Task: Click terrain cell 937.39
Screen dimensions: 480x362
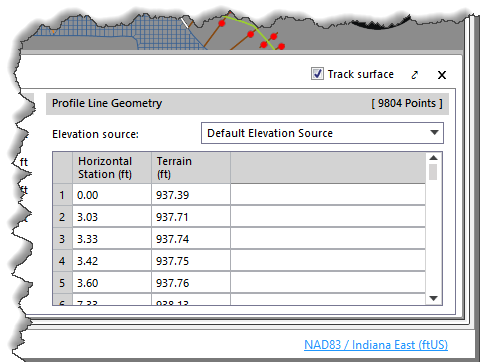Action: point(191,195)
